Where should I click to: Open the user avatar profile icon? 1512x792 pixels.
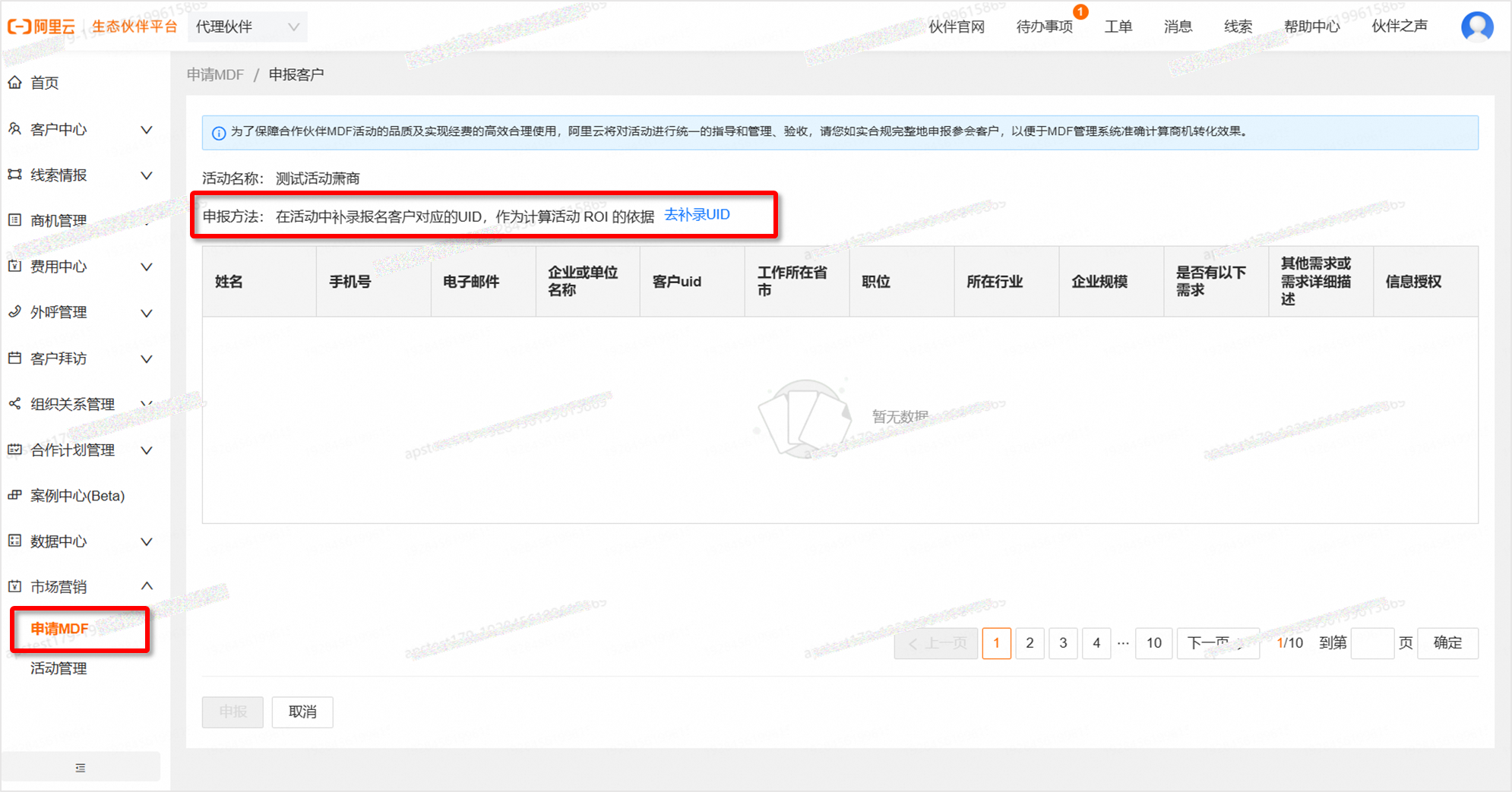click(x=1476, y=27)
